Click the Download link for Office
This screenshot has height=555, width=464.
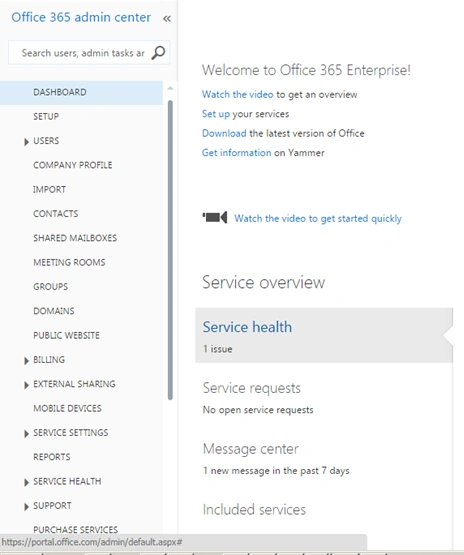coord(224,133)
